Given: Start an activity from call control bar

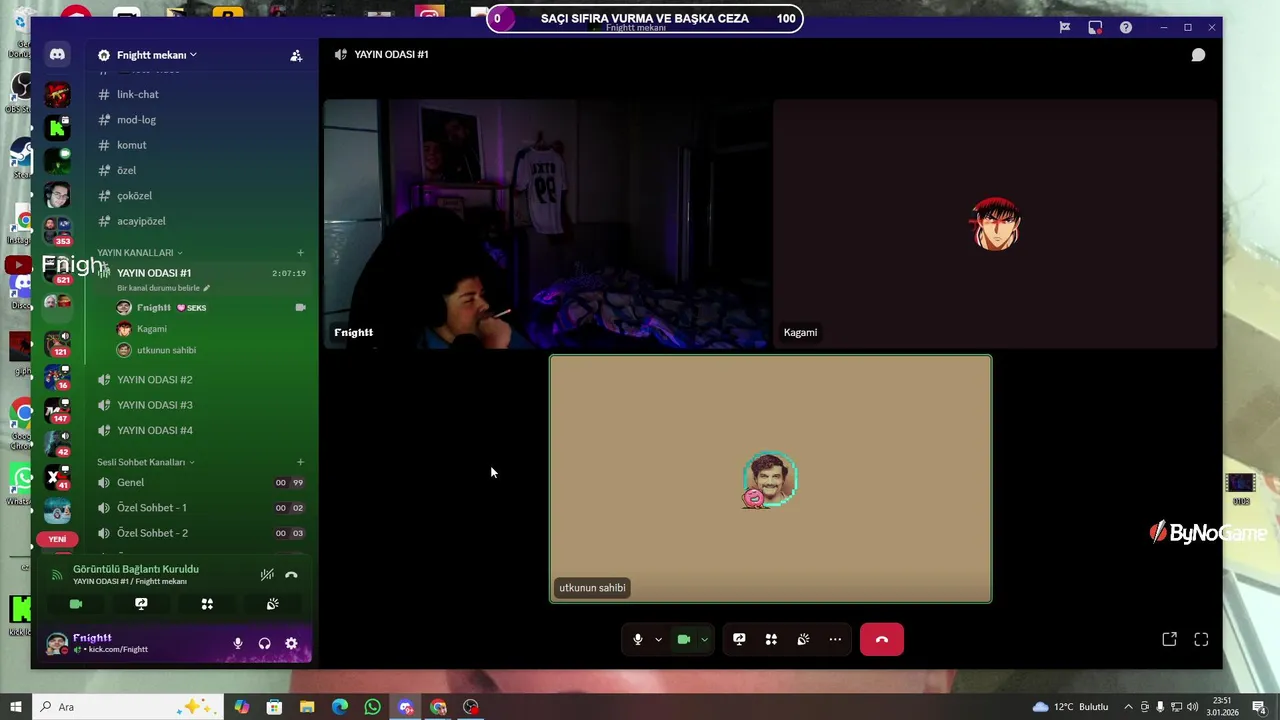Looking at the screenshot, I should [x=771, y=640].
